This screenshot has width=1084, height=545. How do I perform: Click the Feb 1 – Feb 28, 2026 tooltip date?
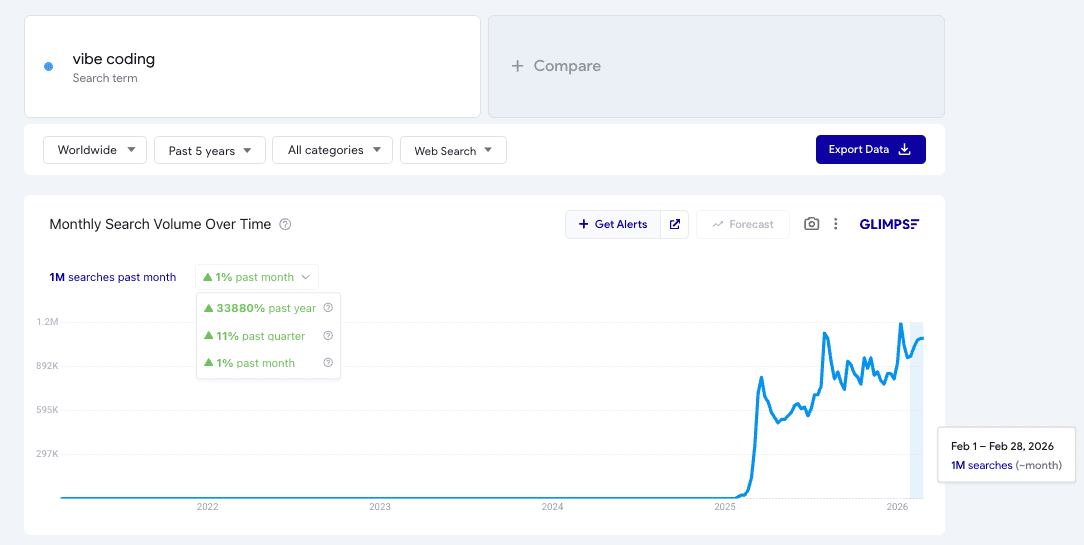coord(1002,447)
